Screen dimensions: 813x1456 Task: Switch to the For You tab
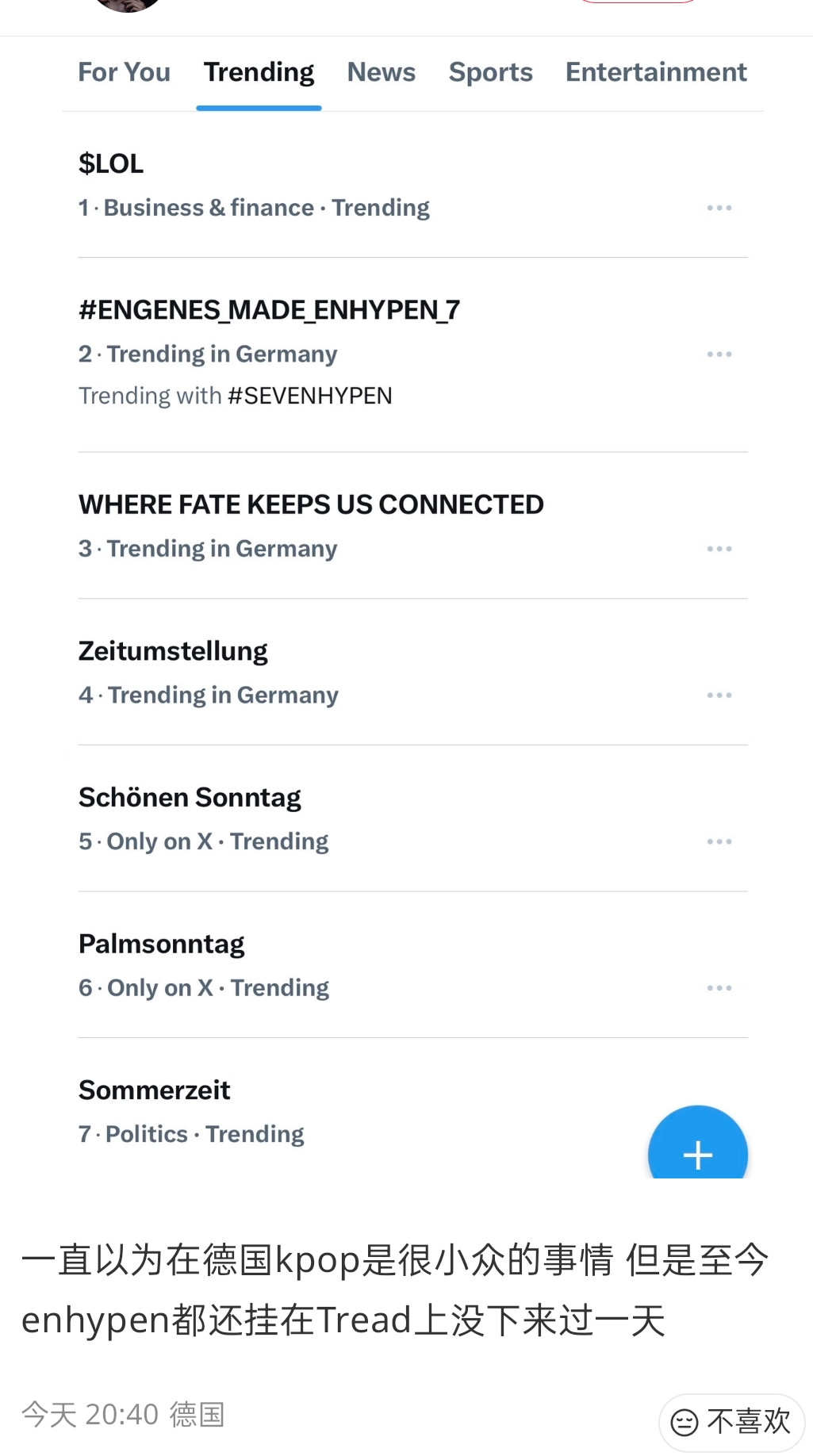[124, 72]
